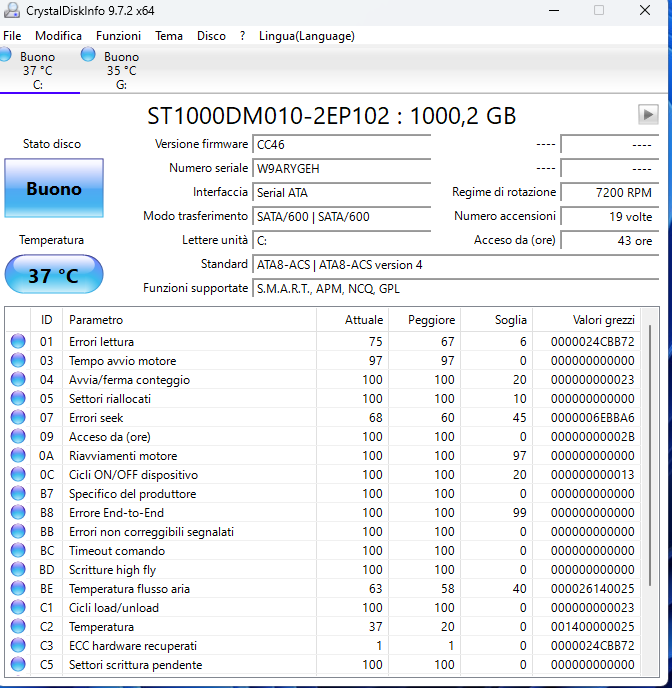Click the Attuale column header
This screenshot has height=688, width=672.
pos(352,320)
